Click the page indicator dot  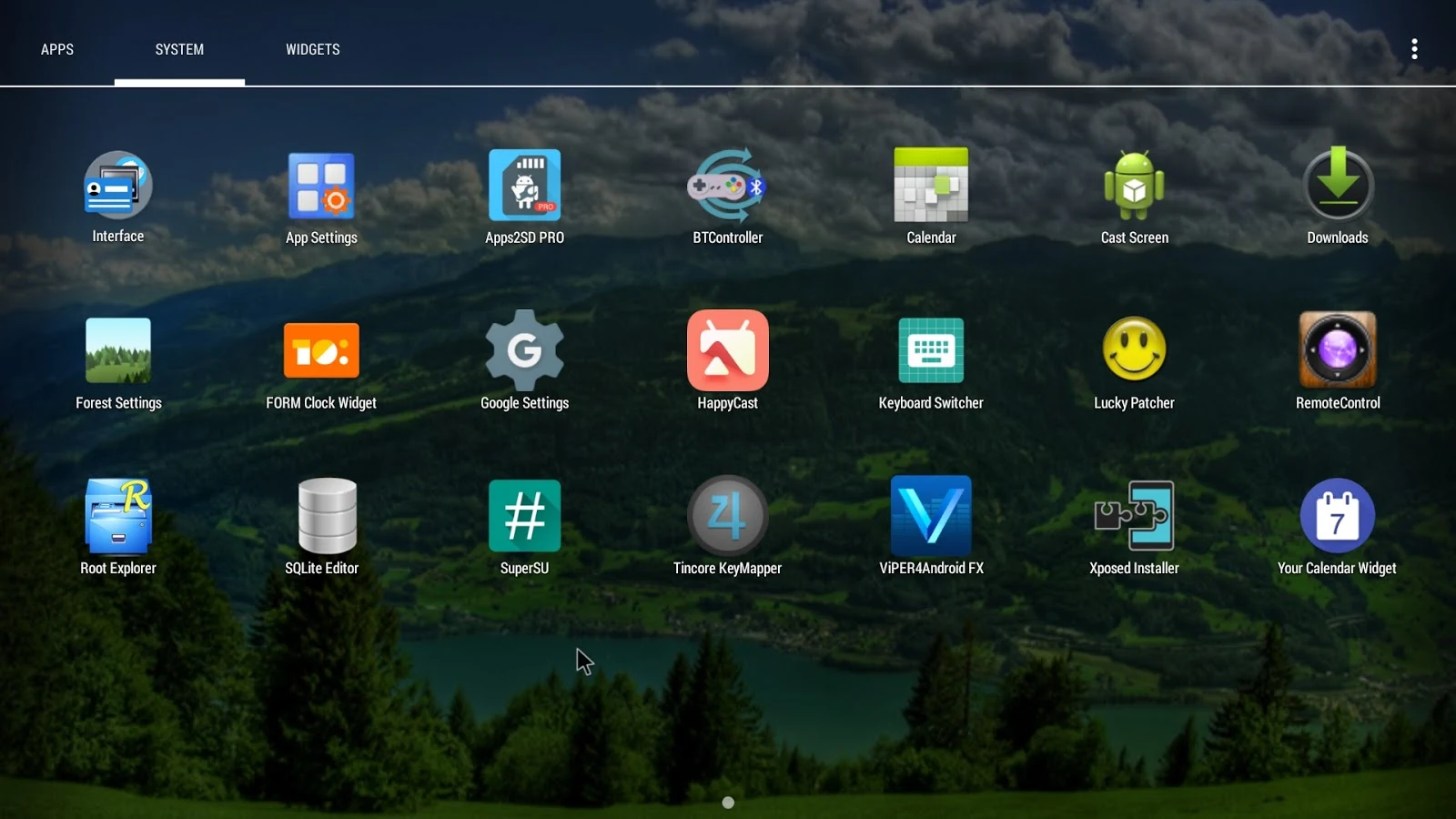[x=728, y=803]
